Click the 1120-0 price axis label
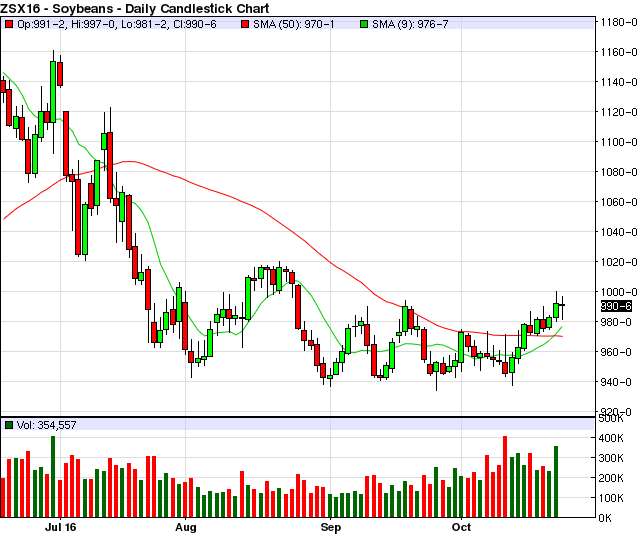Screen dimensions: 640x536 point(618,112)
